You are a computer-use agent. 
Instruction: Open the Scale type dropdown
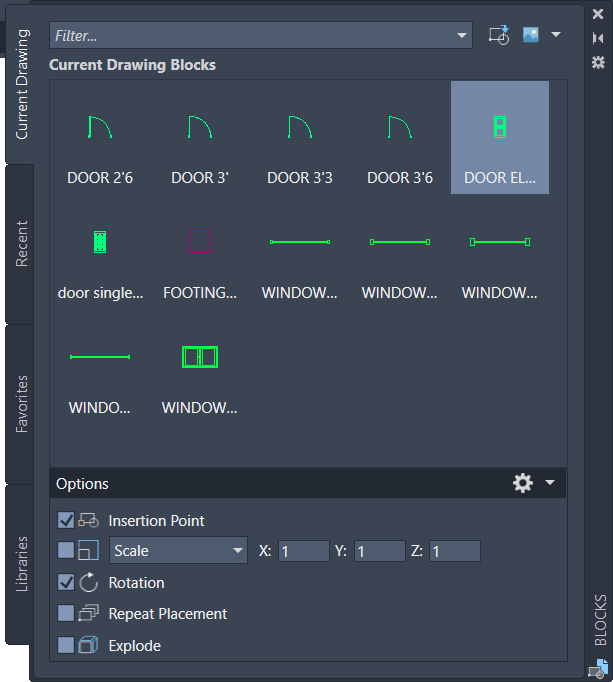tap(178, 551)
